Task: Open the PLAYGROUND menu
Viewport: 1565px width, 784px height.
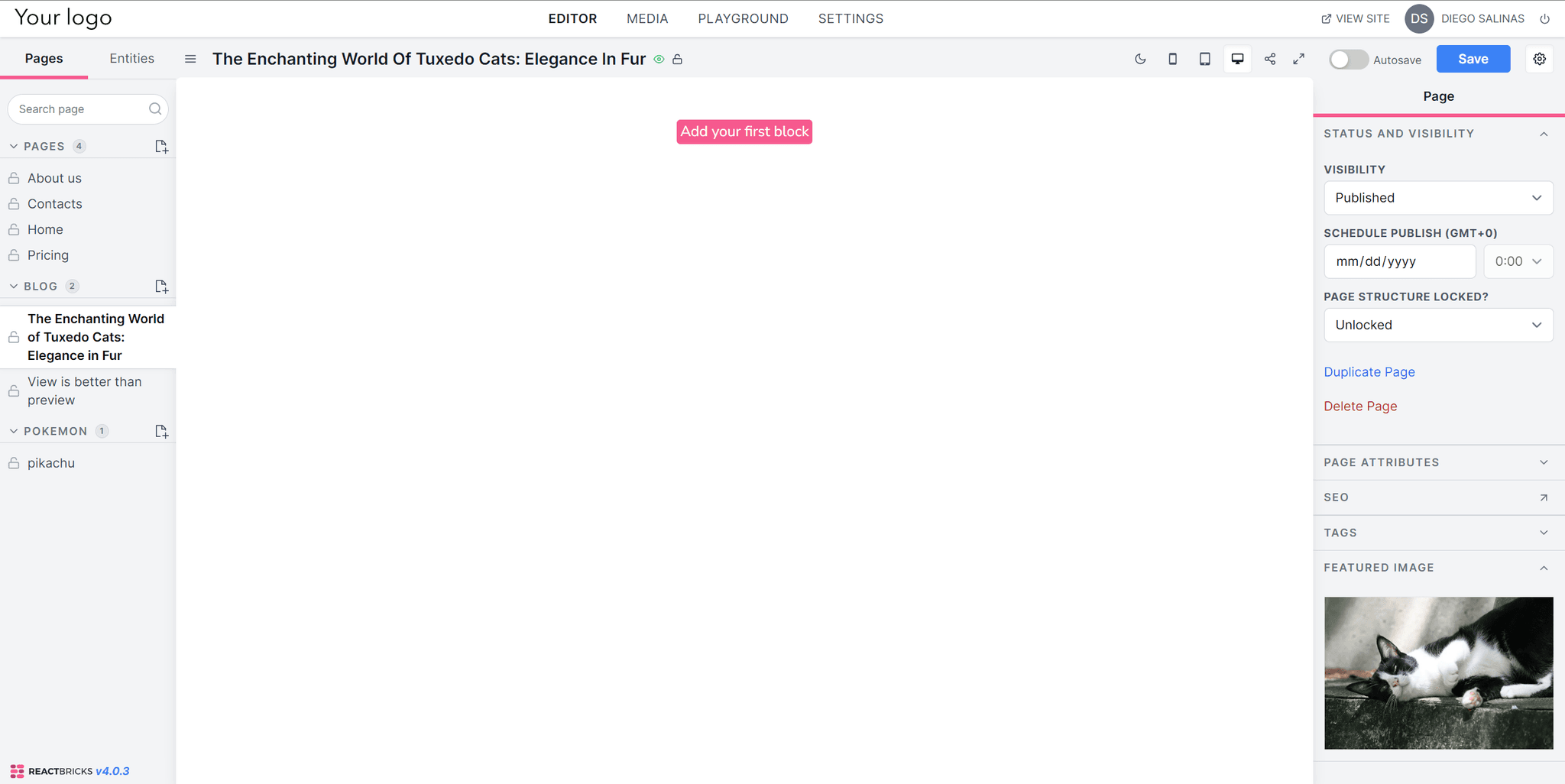Action: (743, 18)
